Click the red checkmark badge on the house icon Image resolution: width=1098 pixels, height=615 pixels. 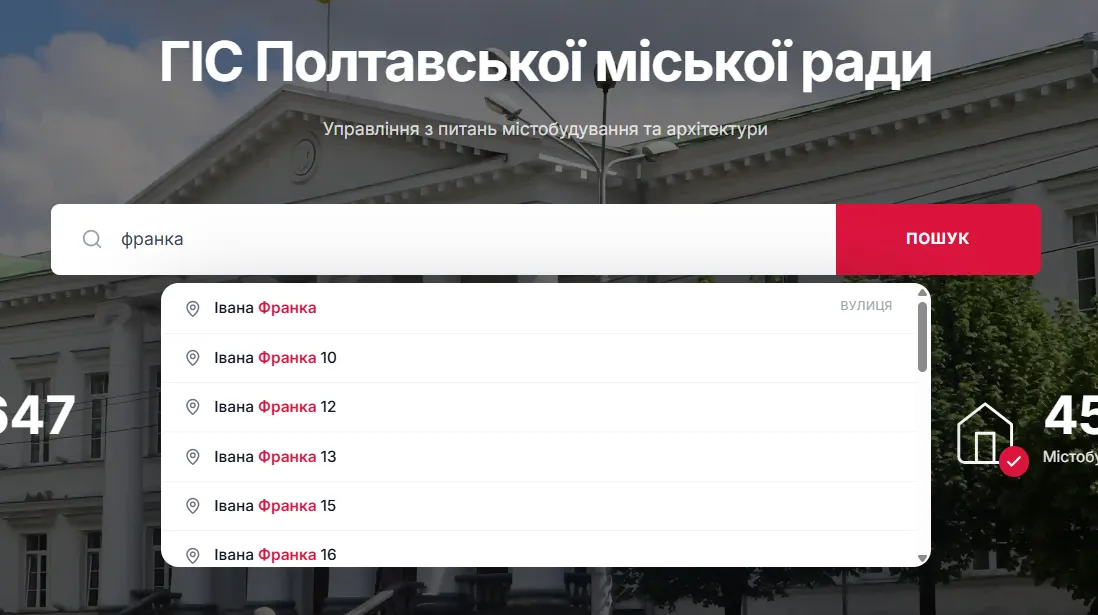click(x=1016, y=462)
